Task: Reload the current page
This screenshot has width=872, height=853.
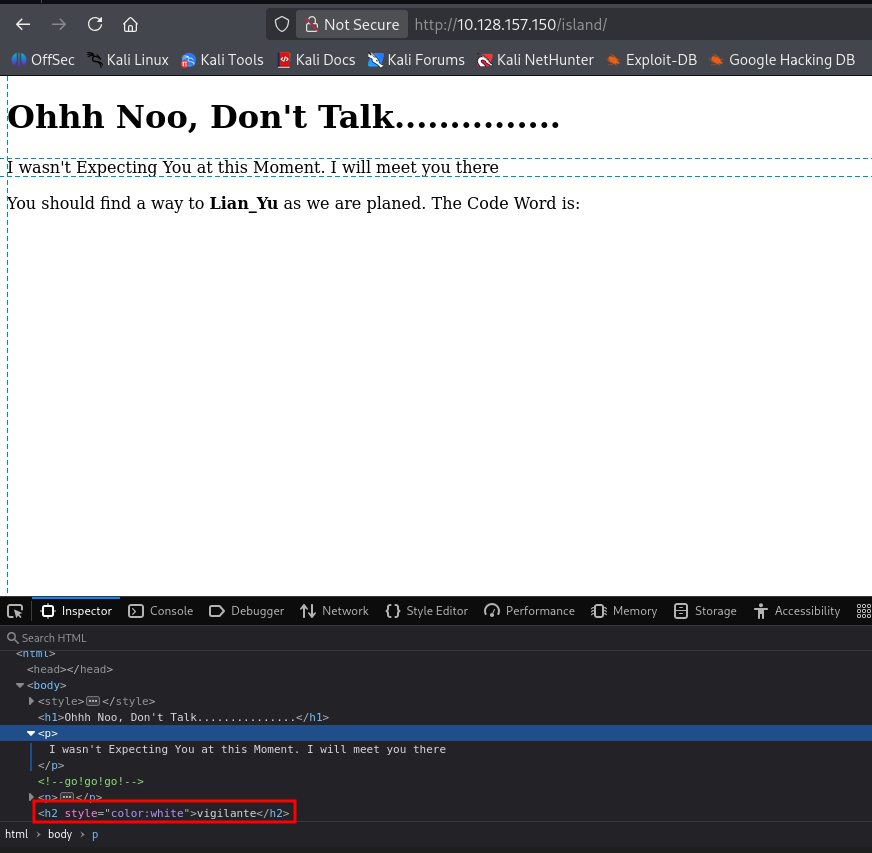Action: click(95, 24)
